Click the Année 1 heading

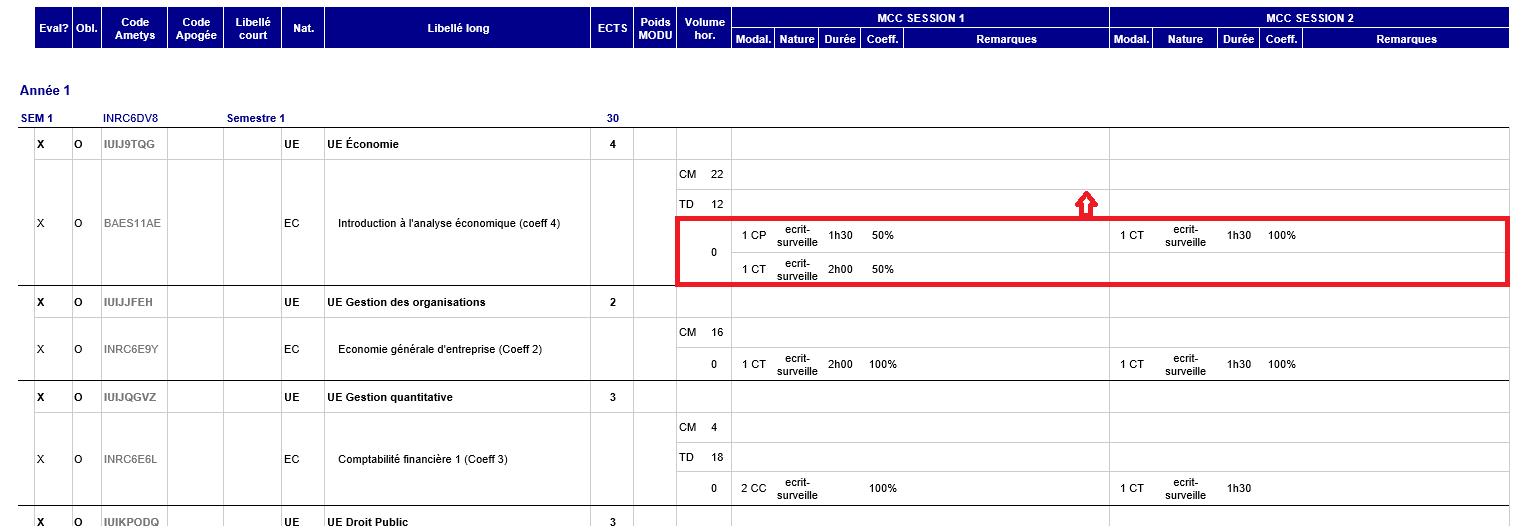[x=45, y=91]
